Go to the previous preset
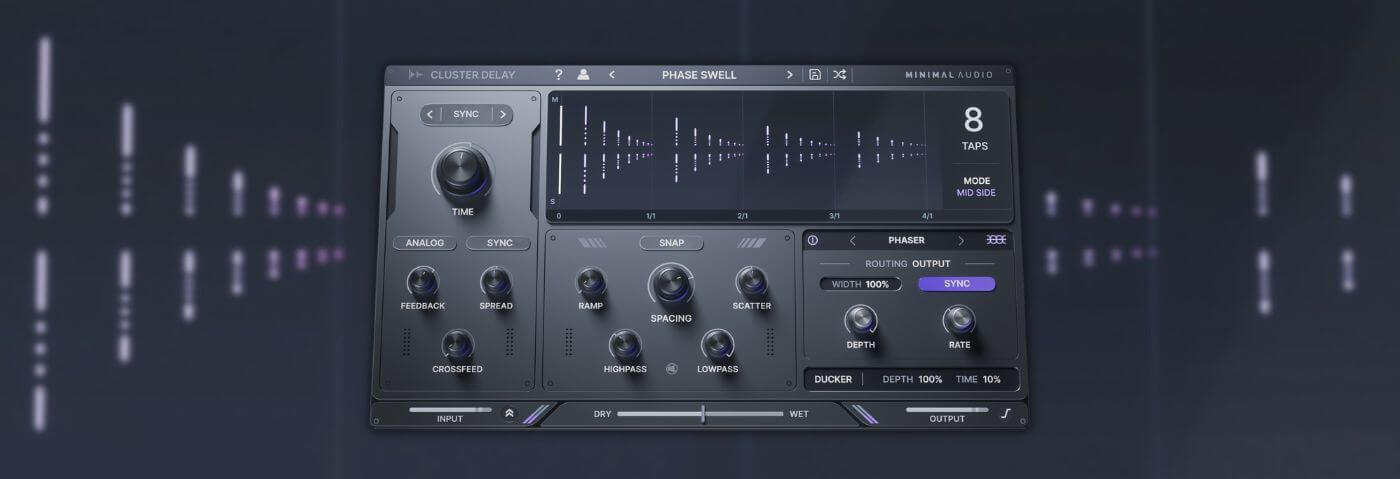Screen dimensions: 1400x479 point(612,75)
